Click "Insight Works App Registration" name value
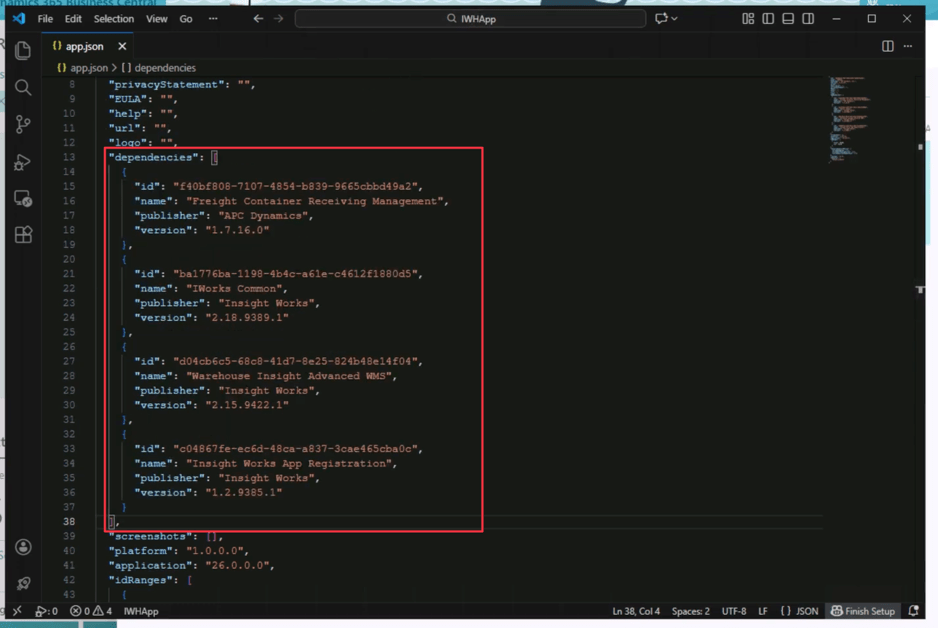Image resolution: width=938 pixels, height=628 pixels. coord(289,464)
